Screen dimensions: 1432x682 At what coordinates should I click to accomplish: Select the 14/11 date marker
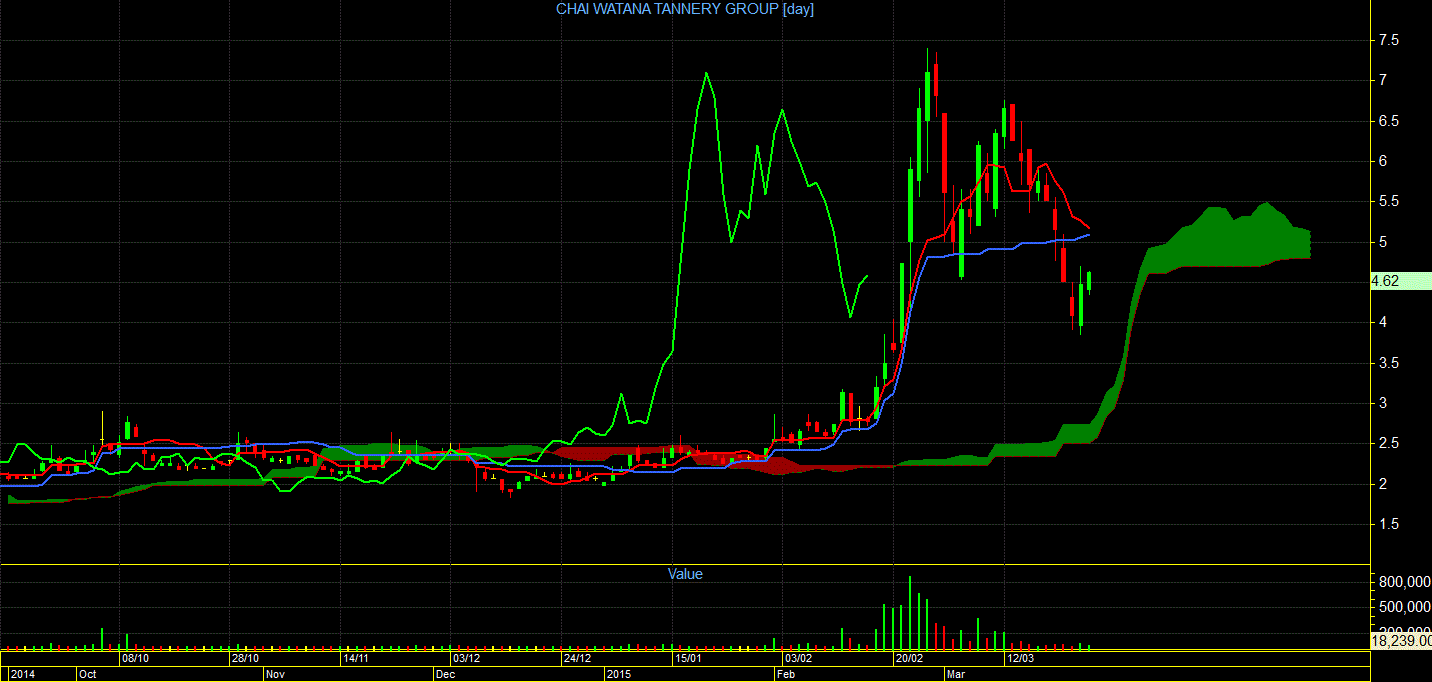tap(357, 658)
